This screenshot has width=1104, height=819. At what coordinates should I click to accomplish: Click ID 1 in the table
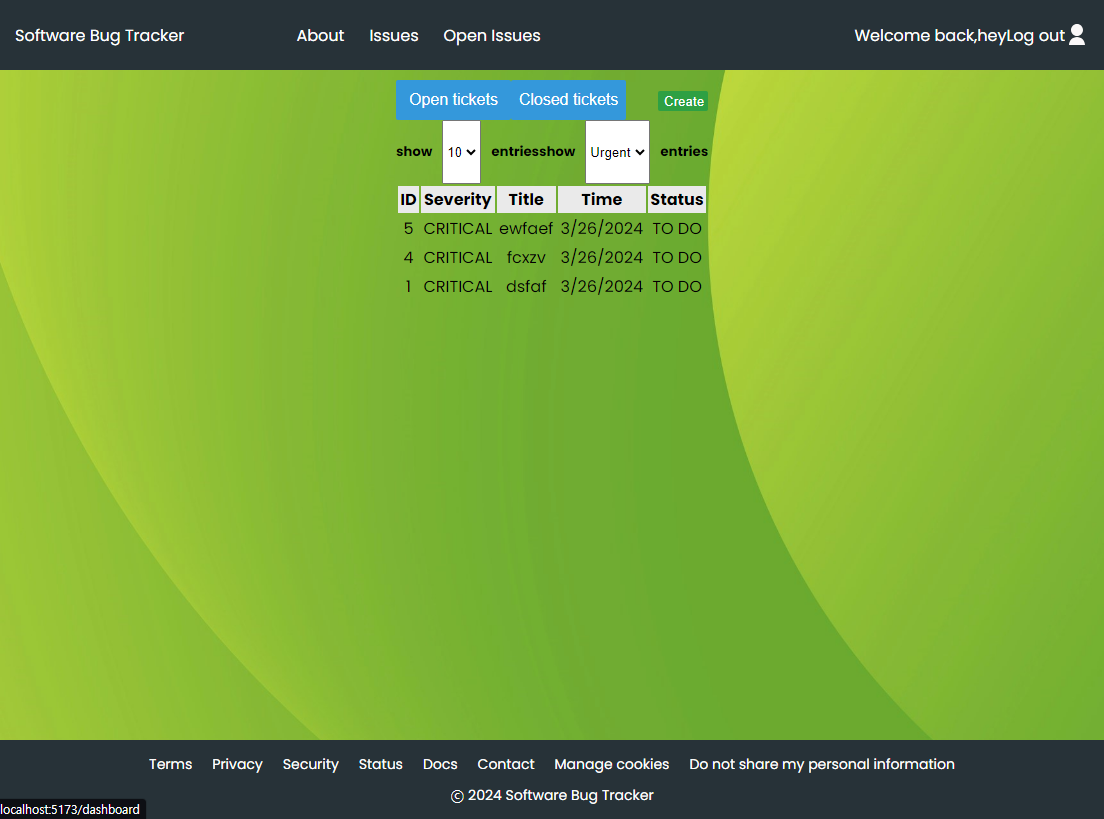click(x=408, y=287)
